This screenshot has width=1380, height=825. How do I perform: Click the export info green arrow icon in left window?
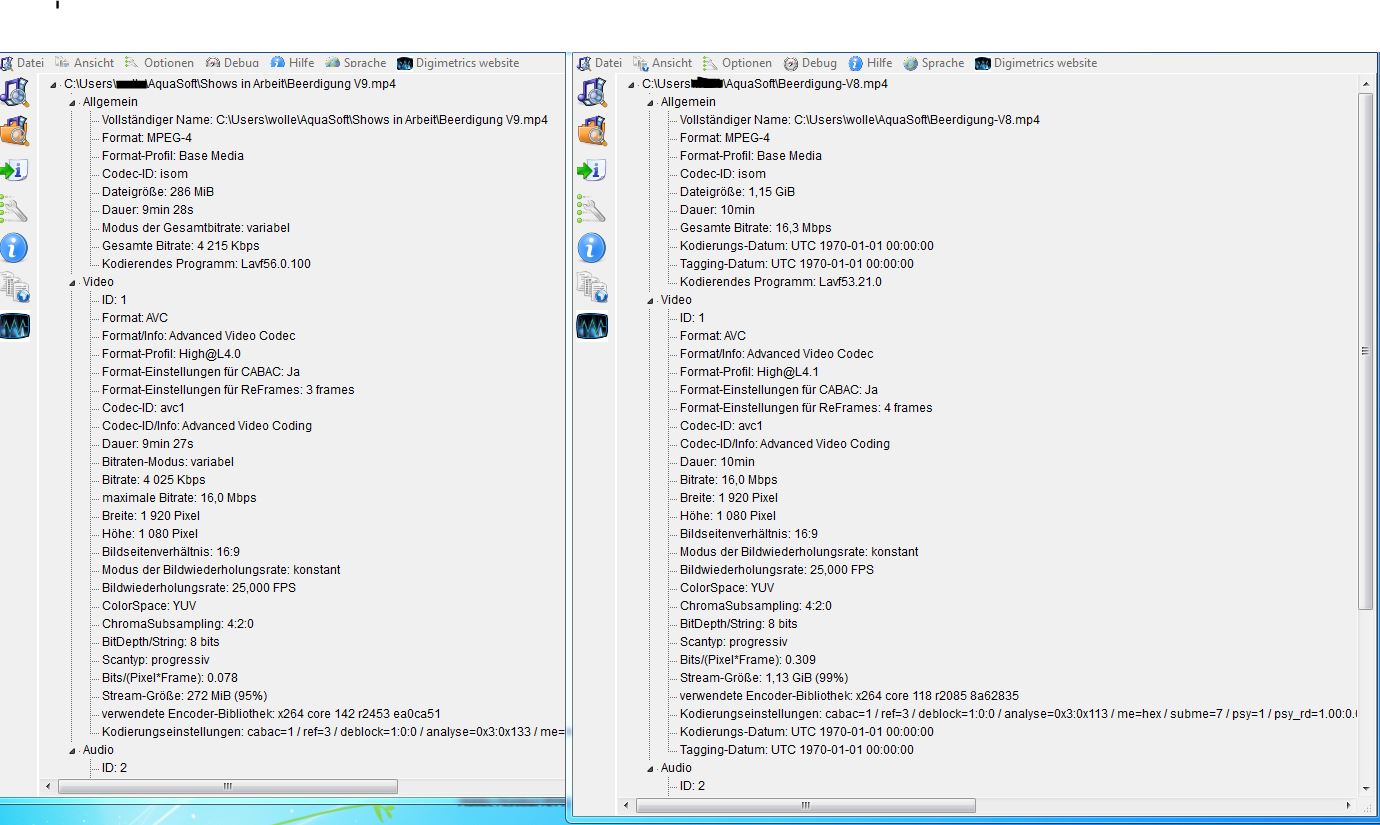(x=14, y=170)
